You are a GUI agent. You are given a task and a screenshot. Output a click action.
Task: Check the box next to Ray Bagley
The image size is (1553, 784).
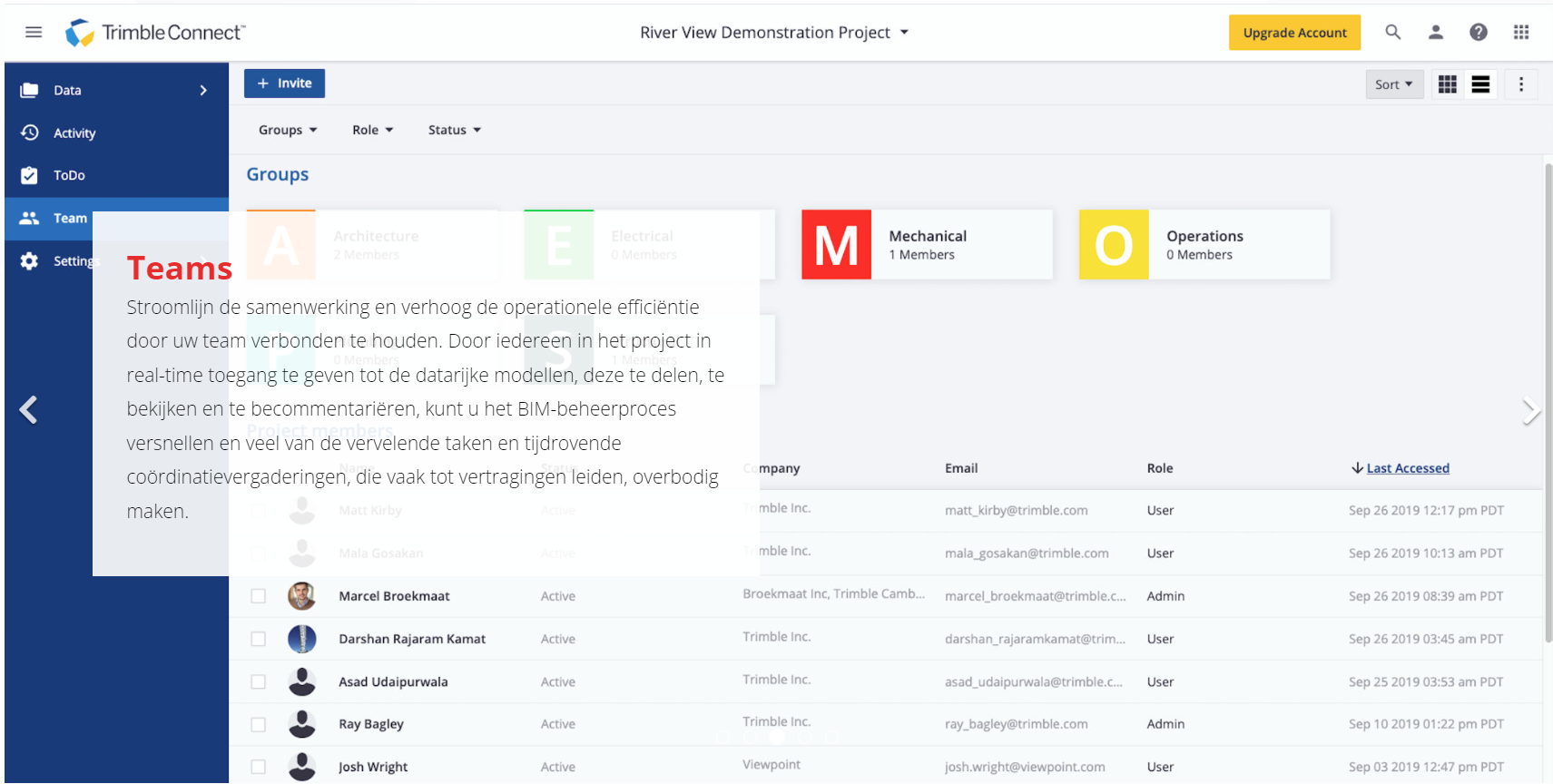pyautogui.click(x=259, y=724)
